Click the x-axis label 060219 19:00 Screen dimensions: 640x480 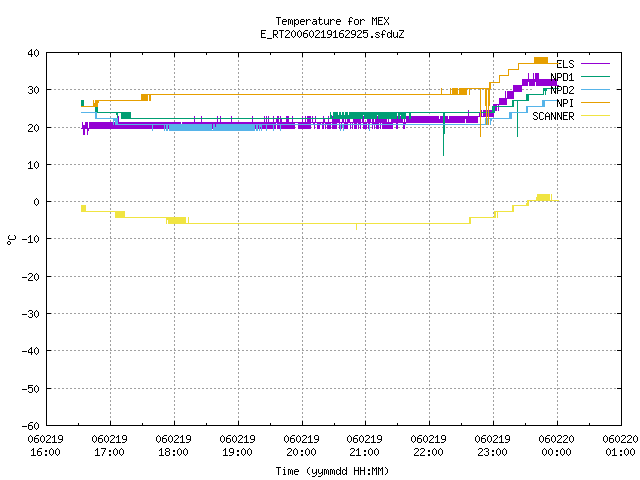[237, 446]
